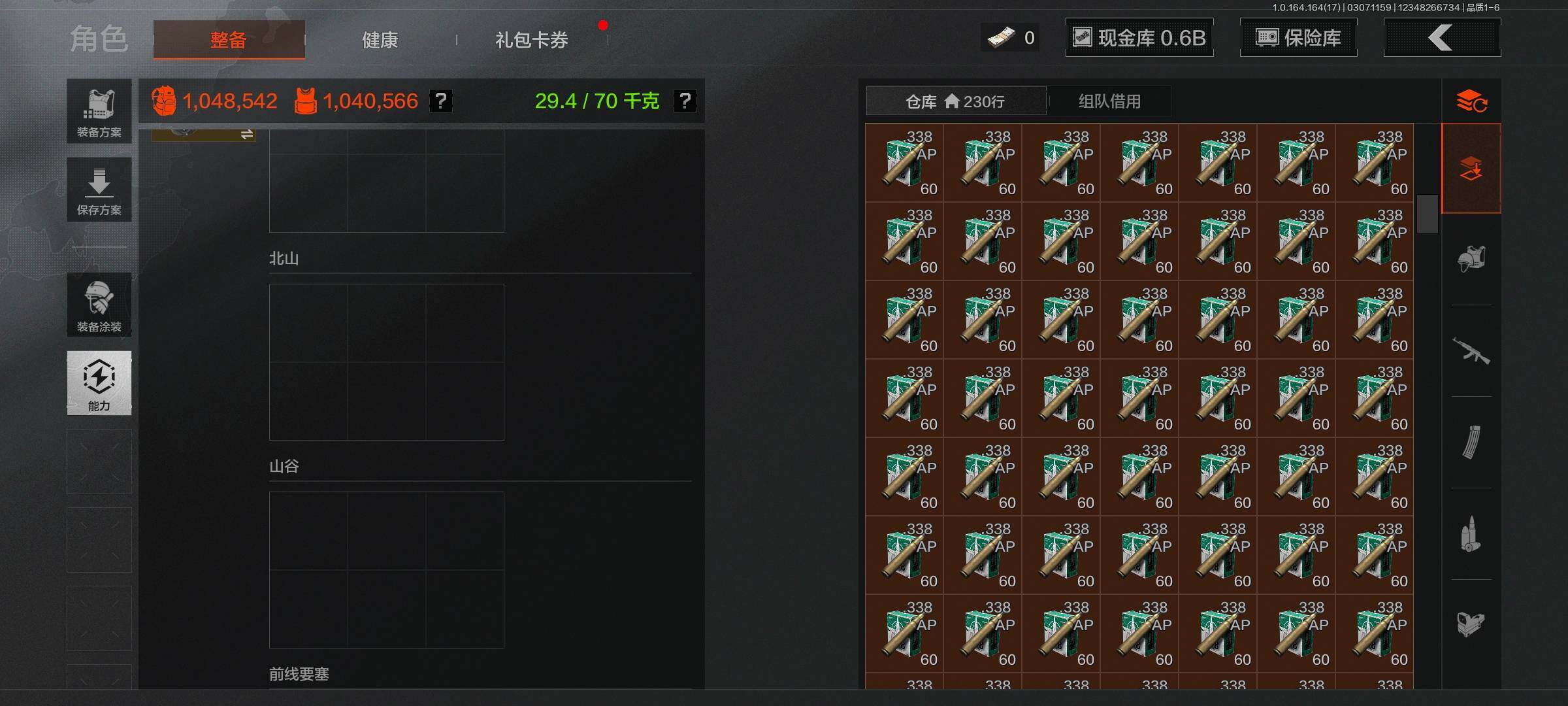Screen dimensions: 1568x706
Task: Click the orange stack refresh sort icon
Action: click(x=1471, y=101)
